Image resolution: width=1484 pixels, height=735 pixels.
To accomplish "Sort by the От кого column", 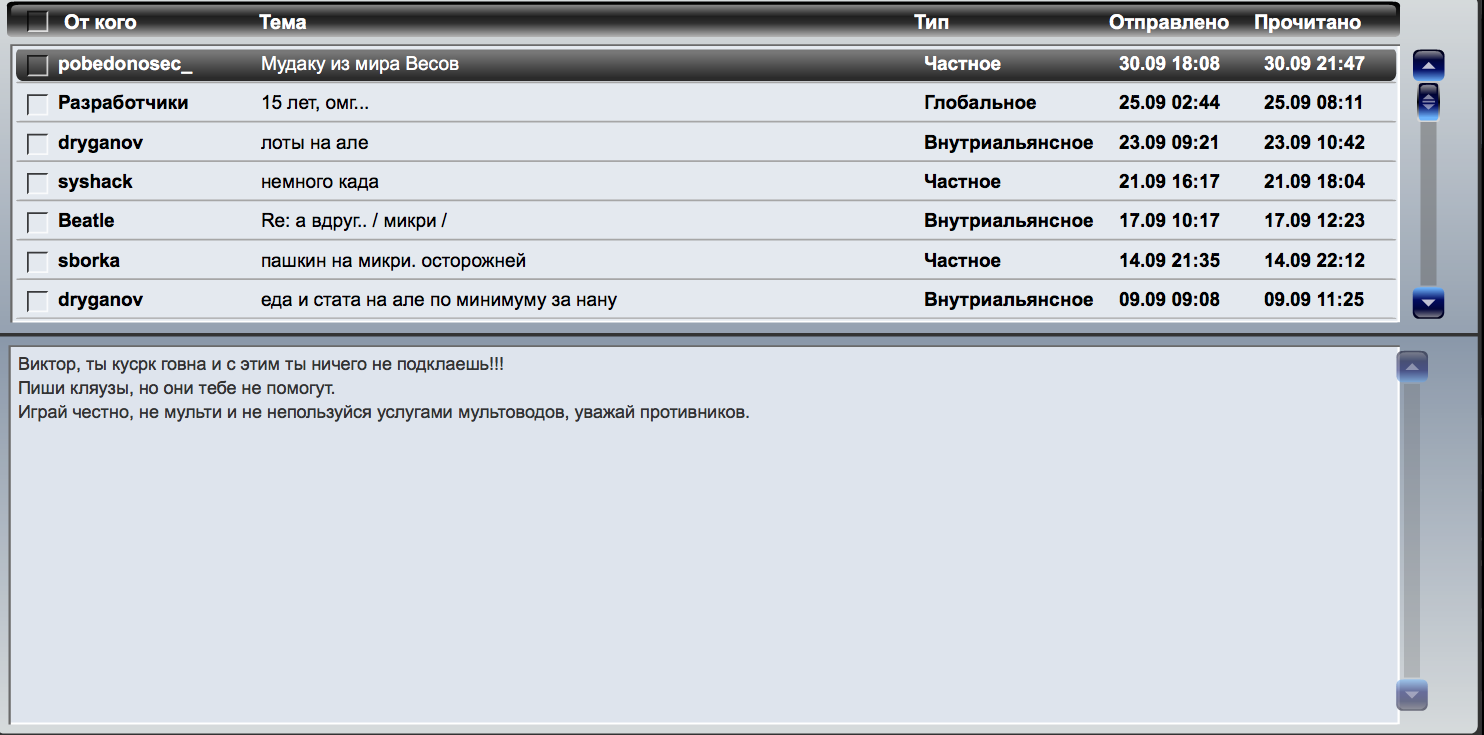I will pyautogui.click(x=100, y=22).
